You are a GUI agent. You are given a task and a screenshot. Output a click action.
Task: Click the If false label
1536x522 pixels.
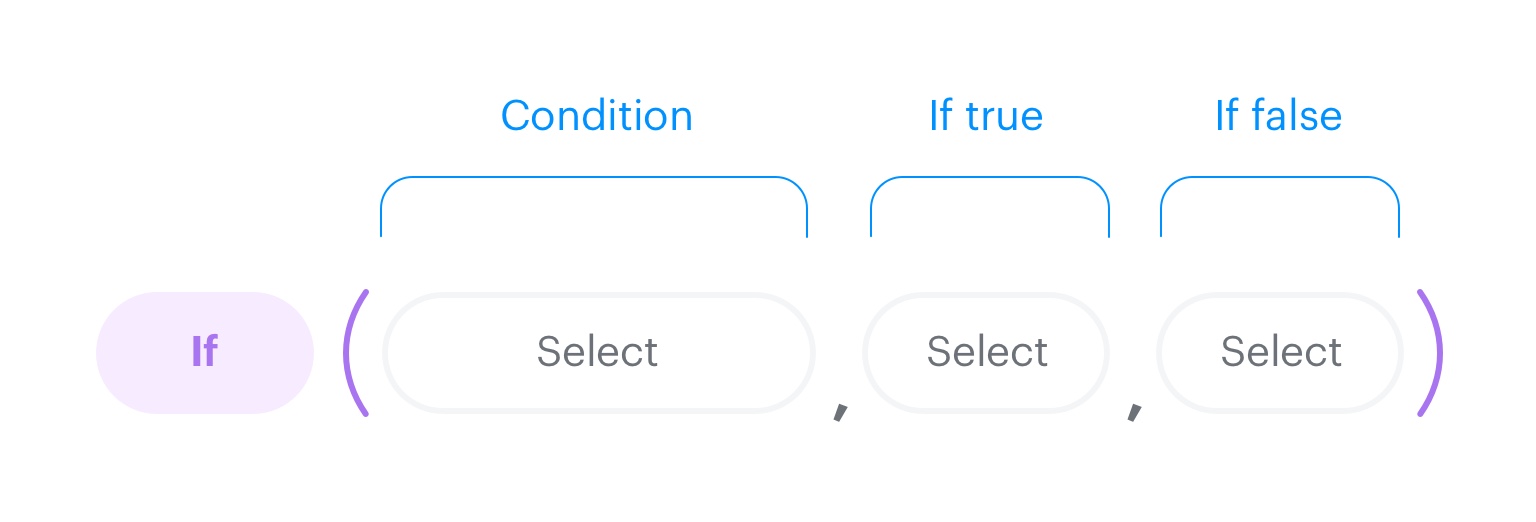point(1278,116)
